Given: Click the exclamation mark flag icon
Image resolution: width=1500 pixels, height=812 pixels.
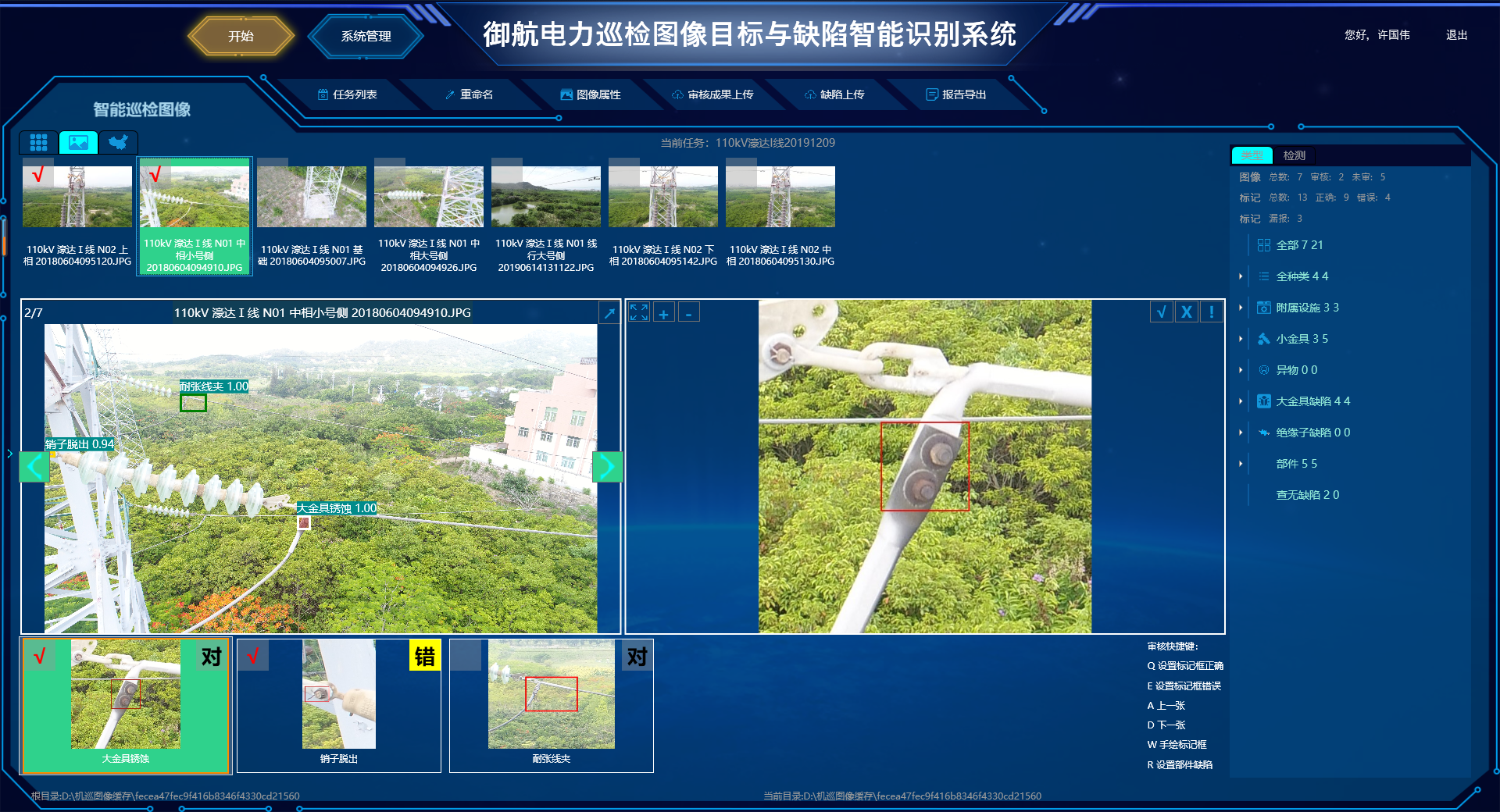Looking at the screenshot, I should 1211,312.
